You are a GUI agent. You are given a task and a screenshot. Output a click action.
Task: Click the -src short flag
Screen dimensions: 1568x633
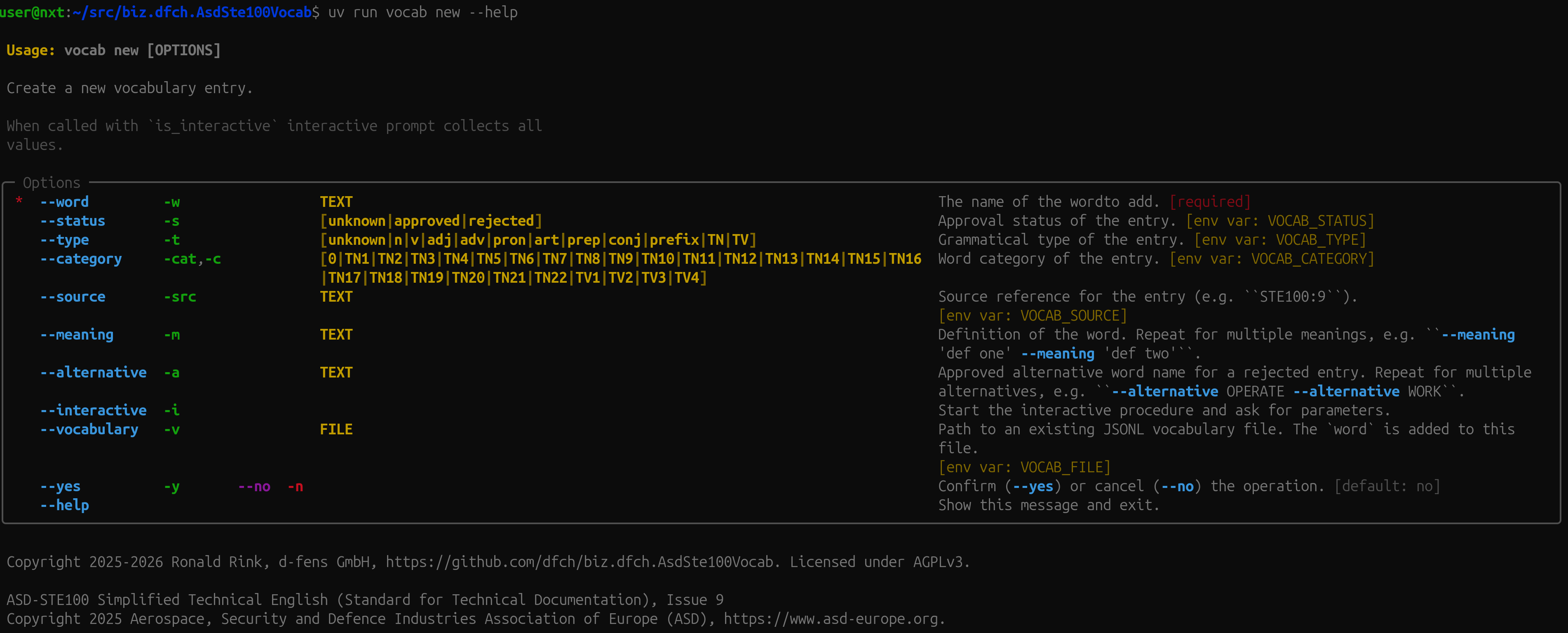coord(180,296)
